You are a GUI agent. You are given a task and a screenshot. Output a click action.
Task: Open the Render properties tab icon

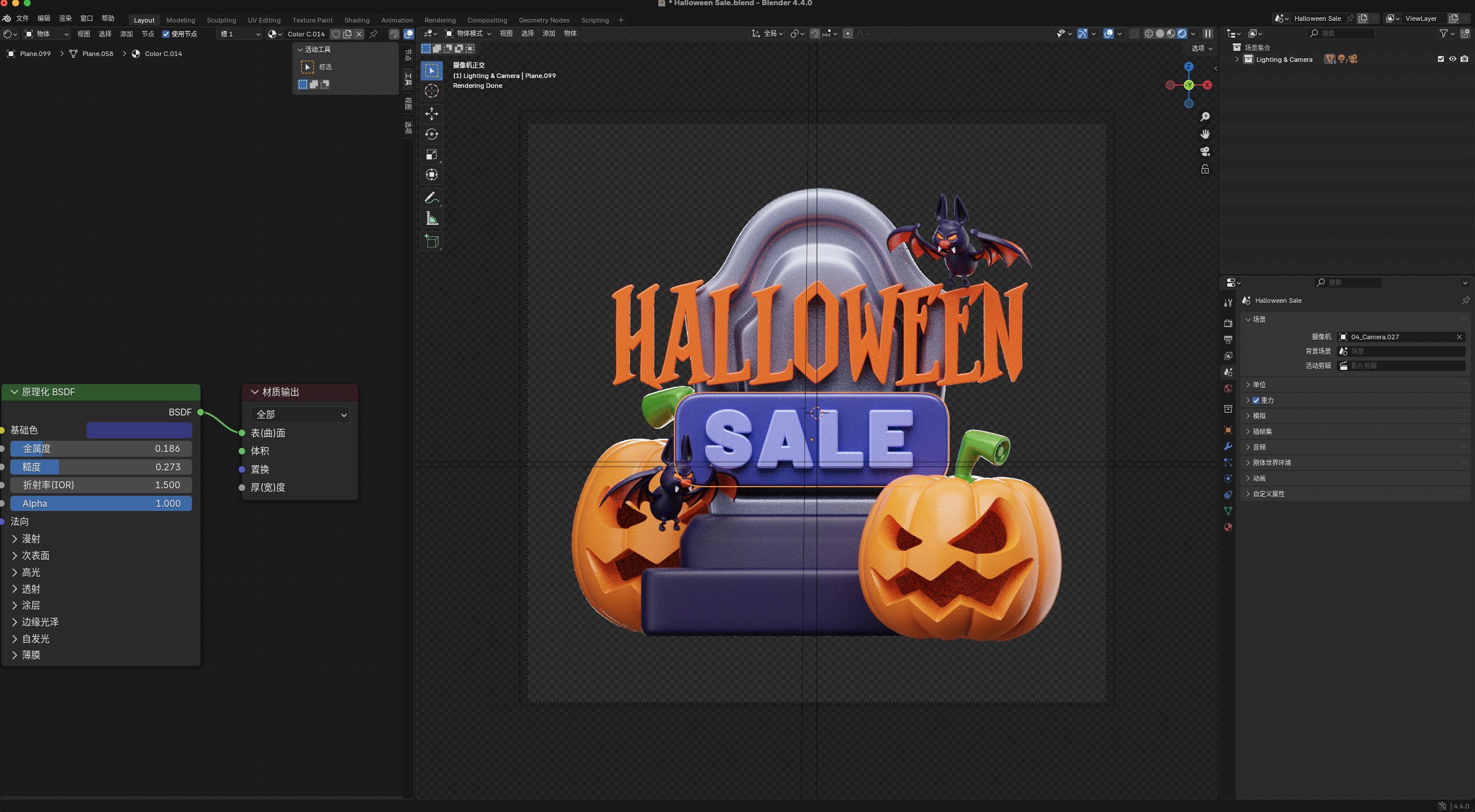point(1228,323)
